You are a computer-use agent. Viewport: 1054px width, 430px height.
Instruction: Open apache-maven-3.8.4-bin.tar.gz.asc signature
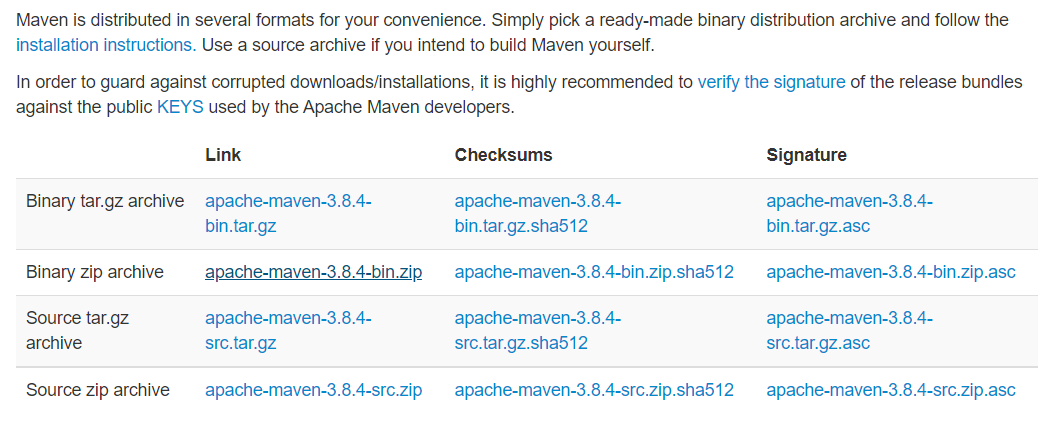click(850, 213)
